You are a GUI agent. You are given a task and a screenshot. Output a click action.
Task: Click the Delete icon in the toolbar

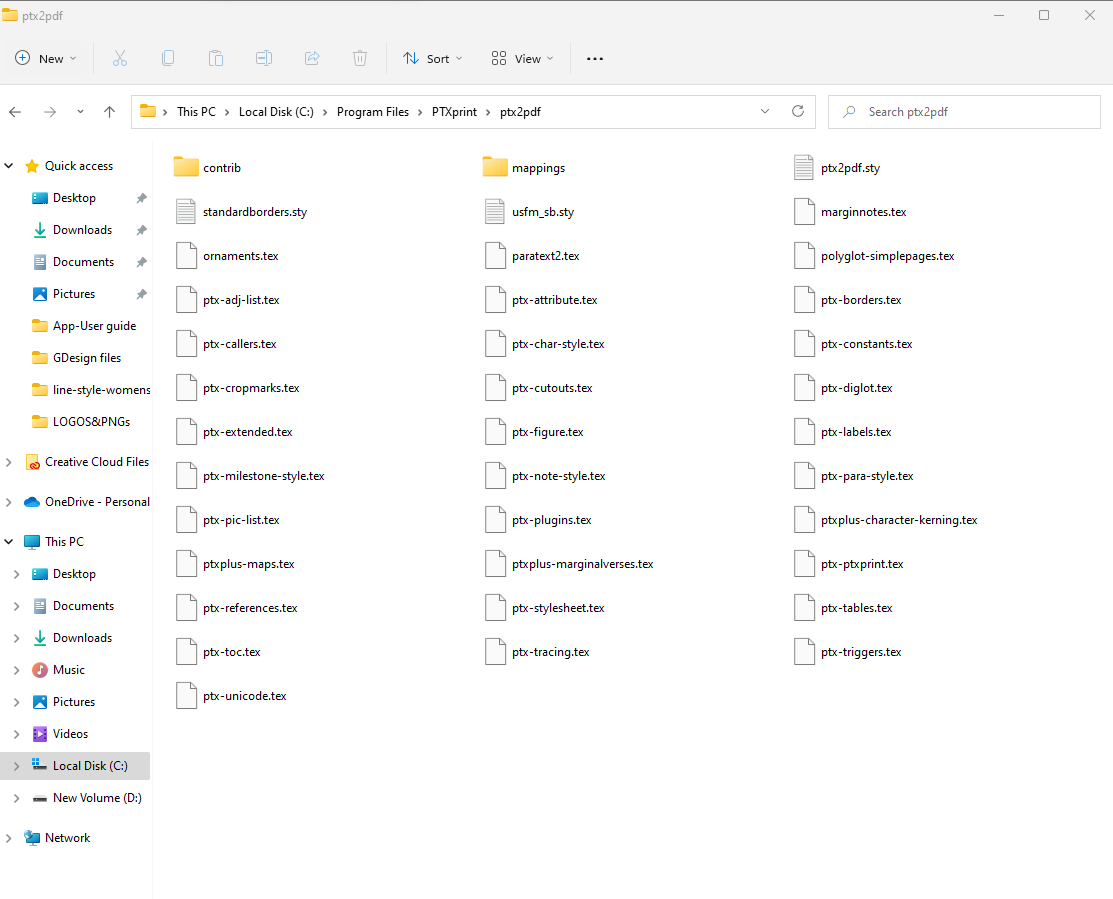(360, 58)
